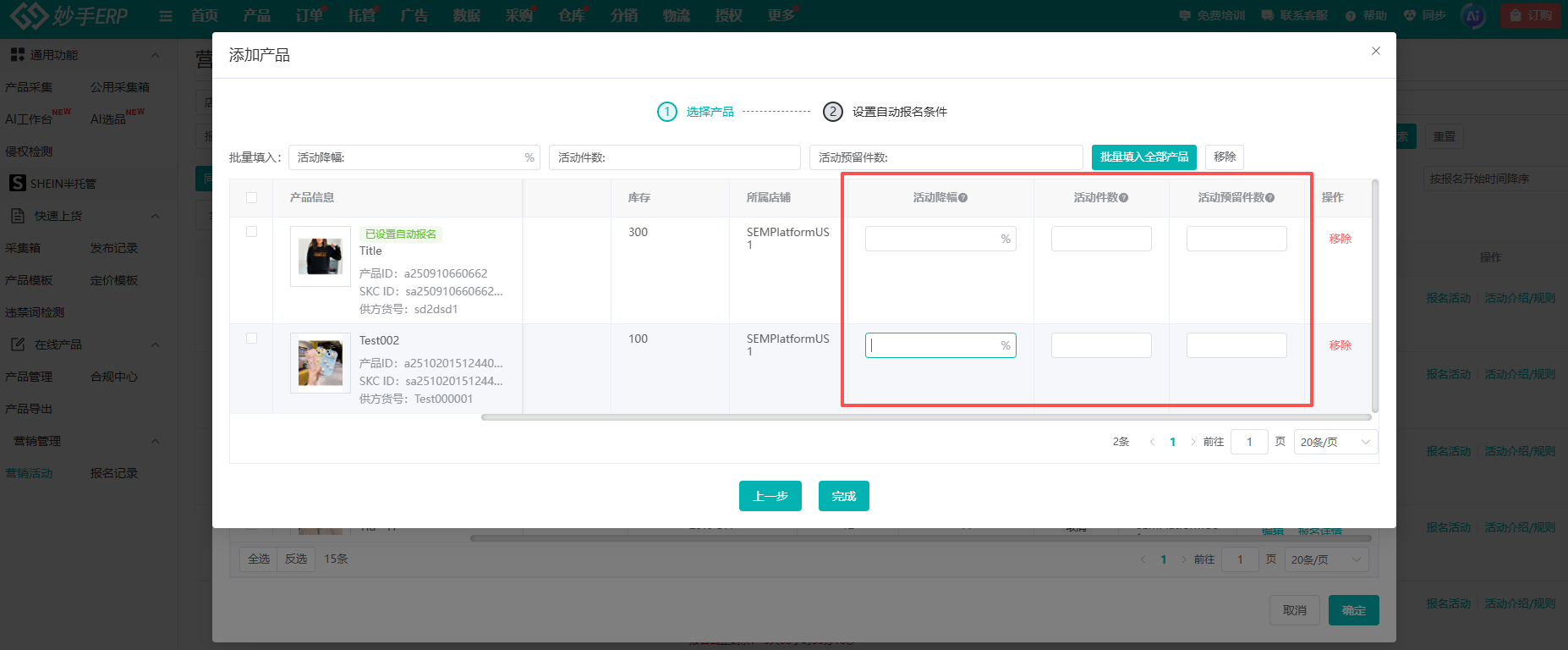The width and height of the screenshot is (1568, 650).
Task: Open 产品采集 in sidebar
Action: 29,87
